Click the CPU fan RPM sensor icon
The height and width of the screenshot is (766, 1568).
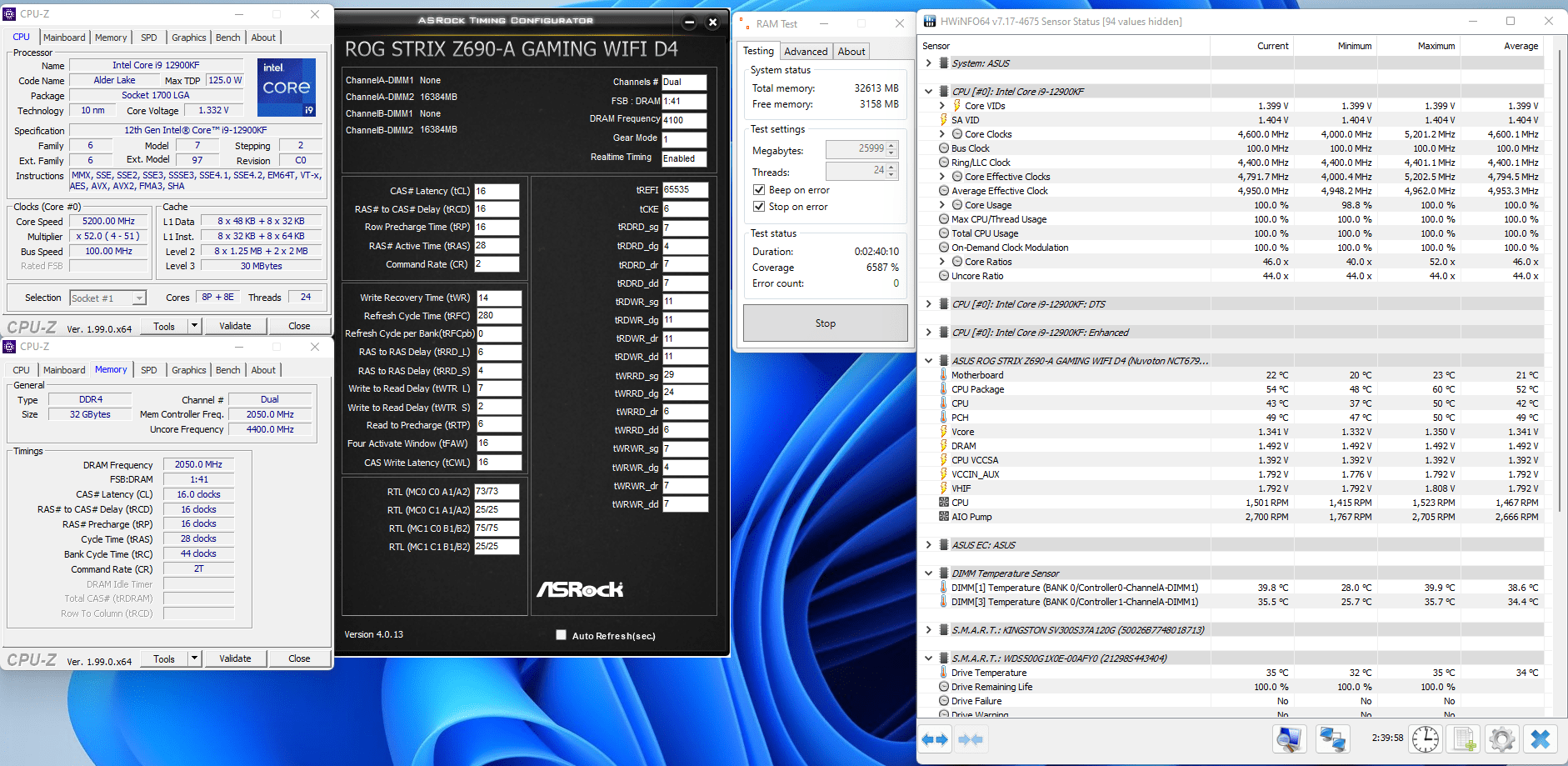point(944,503)
